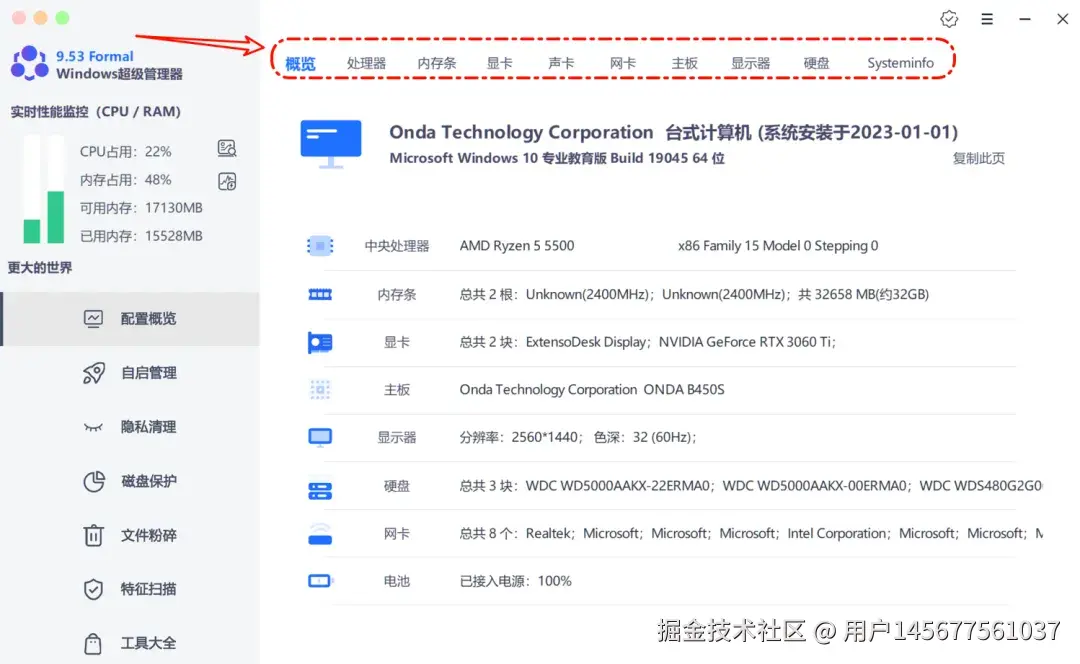Click 已接入电源: 100% battery status
Screen dimensions: 1080x664
[x=515, y=581]
